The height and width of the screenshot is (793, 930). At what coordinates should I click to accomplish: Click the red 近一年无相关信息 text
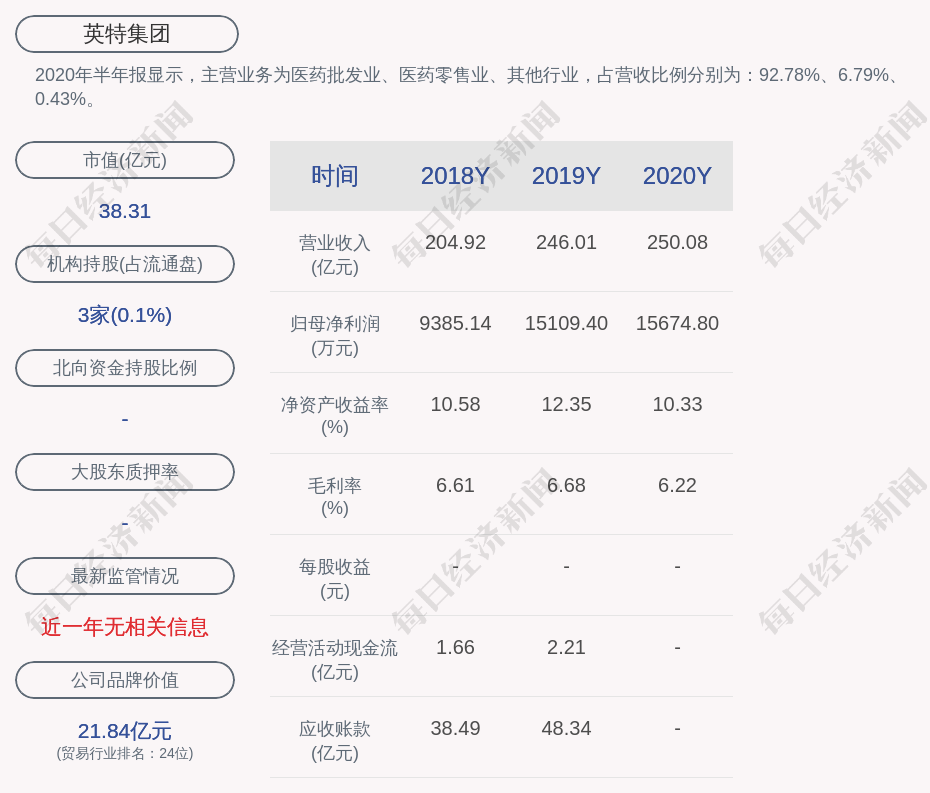(125, 627)
